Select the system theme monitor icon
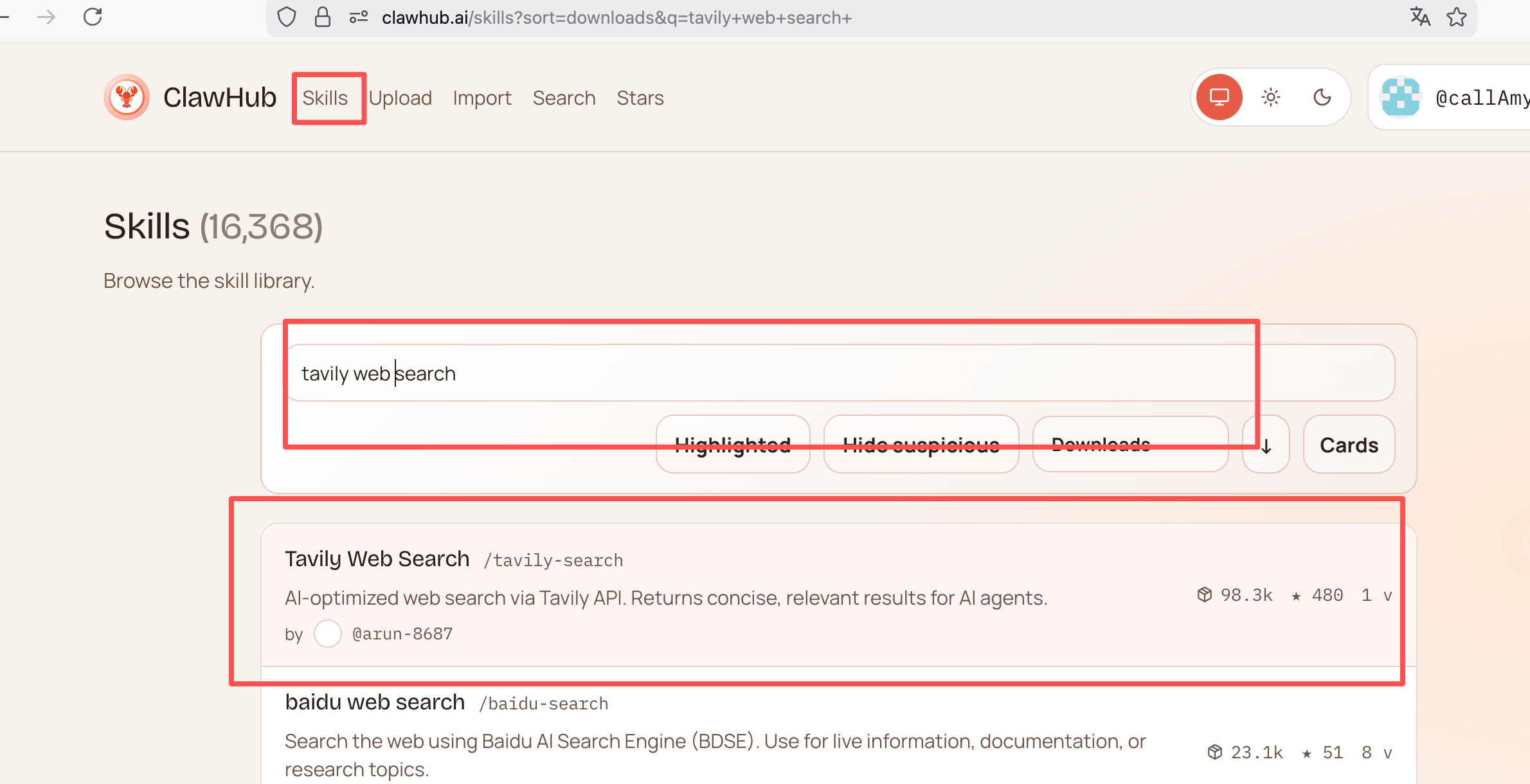The width and height of the screenshot is (1530, 784). click(x=1219, y=98)
